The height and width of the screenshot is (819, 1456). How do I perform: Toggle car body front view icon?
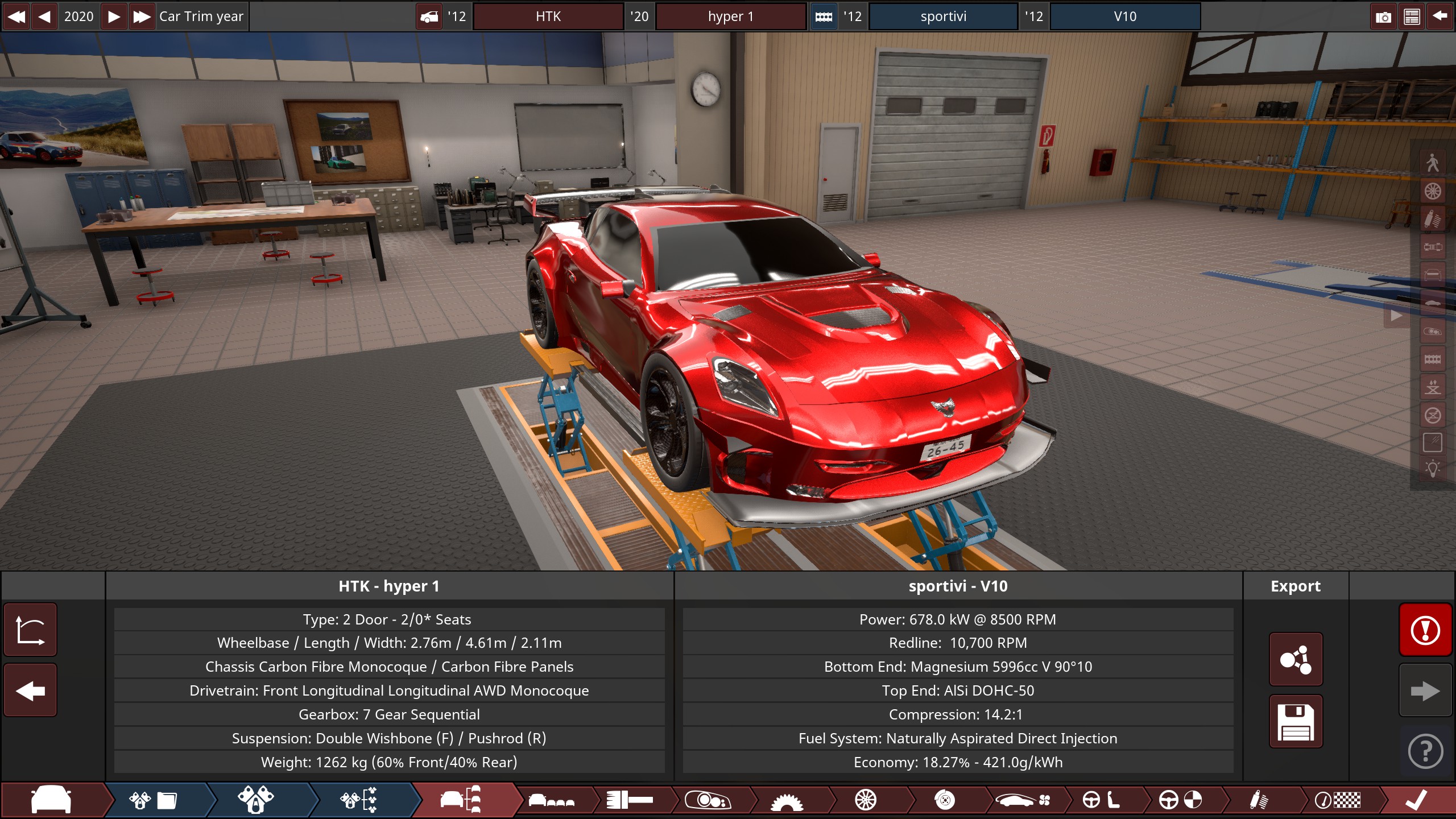pos(1432,275)
